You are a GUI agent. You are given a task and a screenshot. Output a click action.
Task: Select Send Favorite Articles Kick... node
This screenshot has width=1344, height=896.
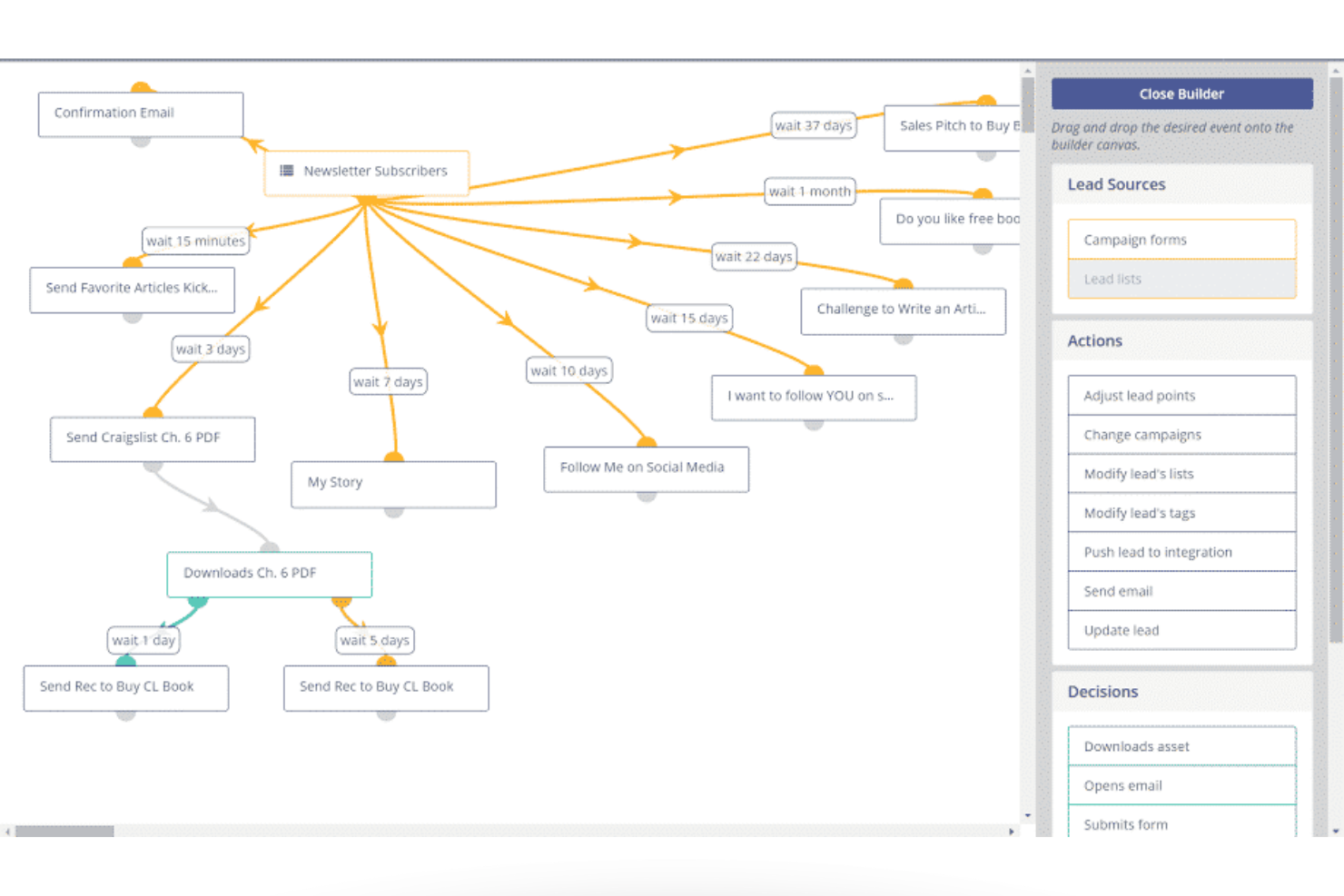coord(133,290)
